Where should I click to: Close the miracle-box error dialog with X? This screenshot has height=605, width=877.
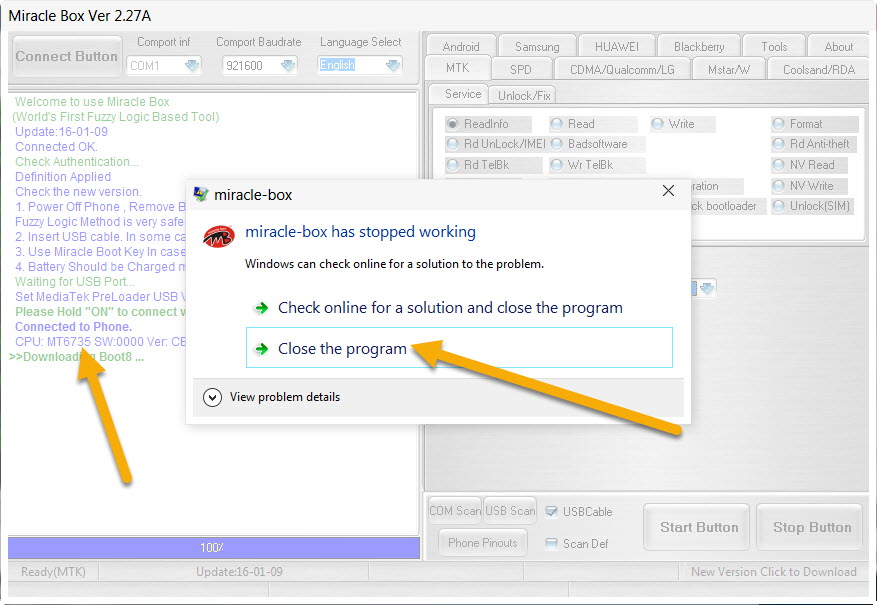668,191
